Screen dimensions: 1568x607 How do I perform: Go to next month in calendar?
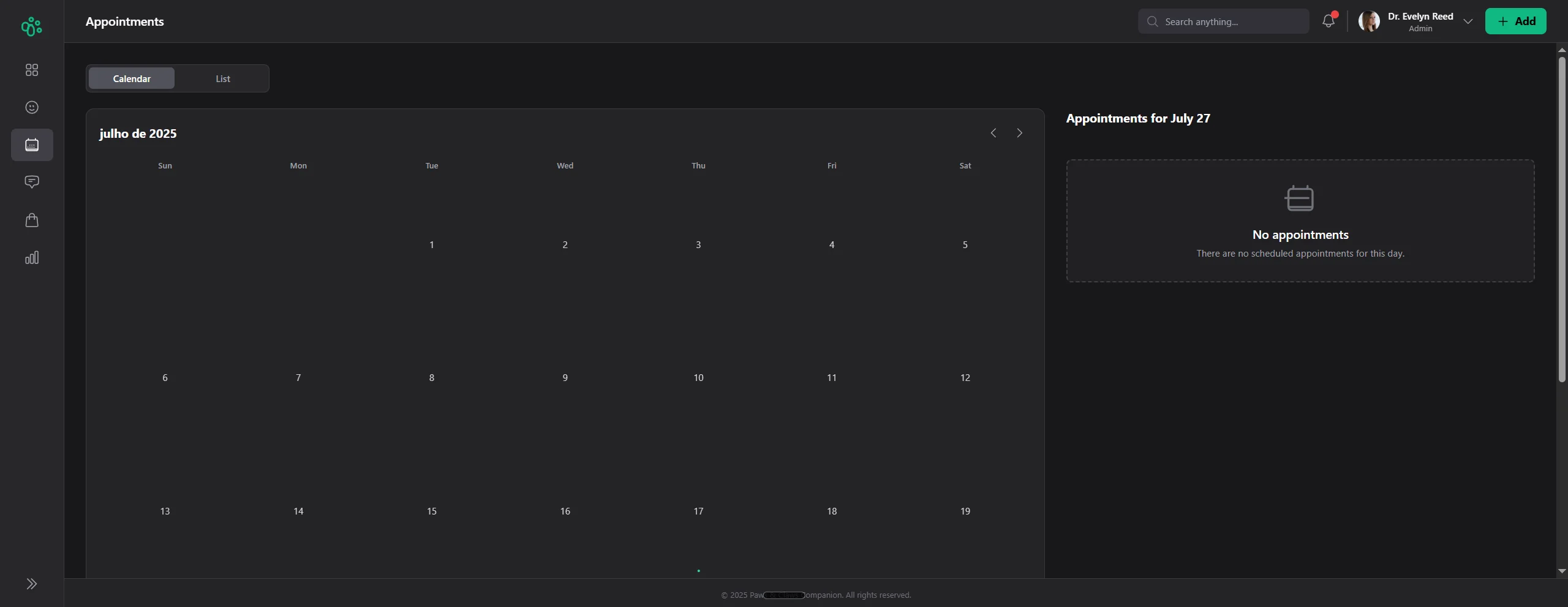click(1020, 133)
